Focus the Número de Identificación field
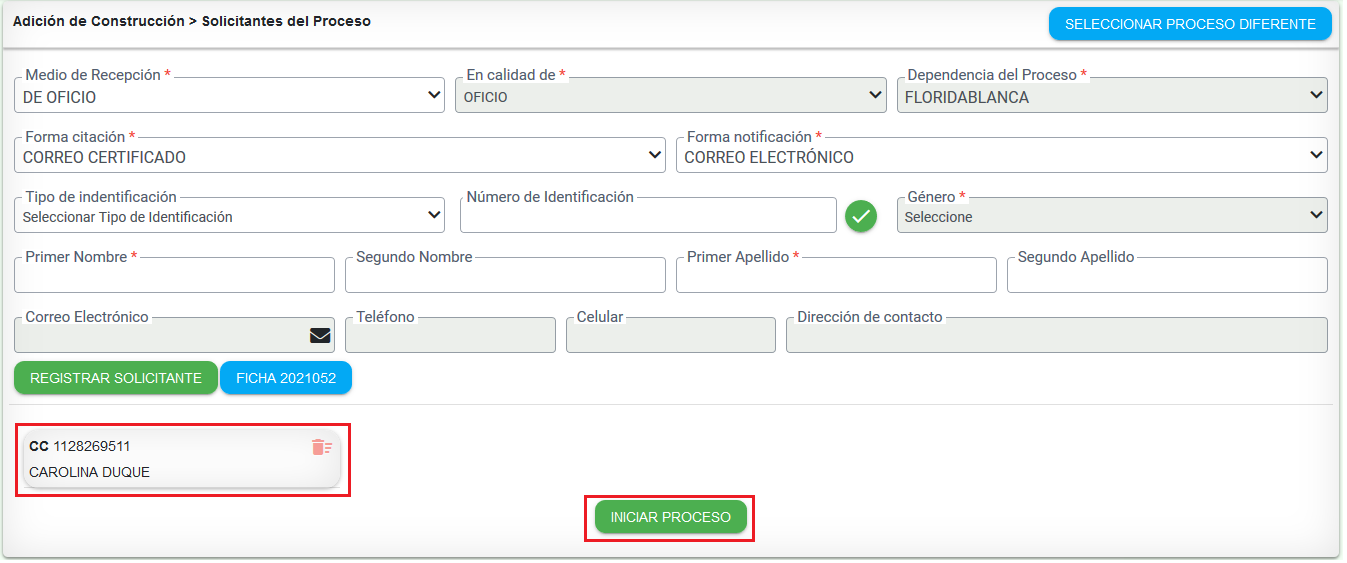Screen dimensions: 1347x563 (x=648, y=215)
